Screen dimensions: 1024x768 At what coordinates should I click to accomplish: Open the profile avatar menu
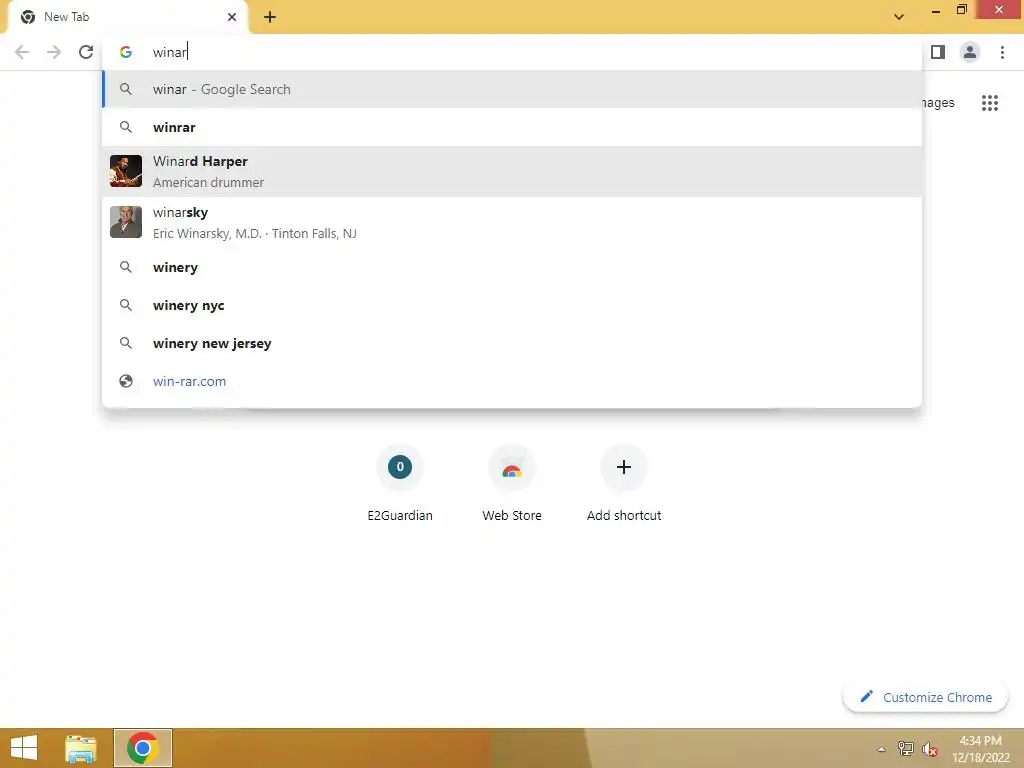tap(970, 52)
